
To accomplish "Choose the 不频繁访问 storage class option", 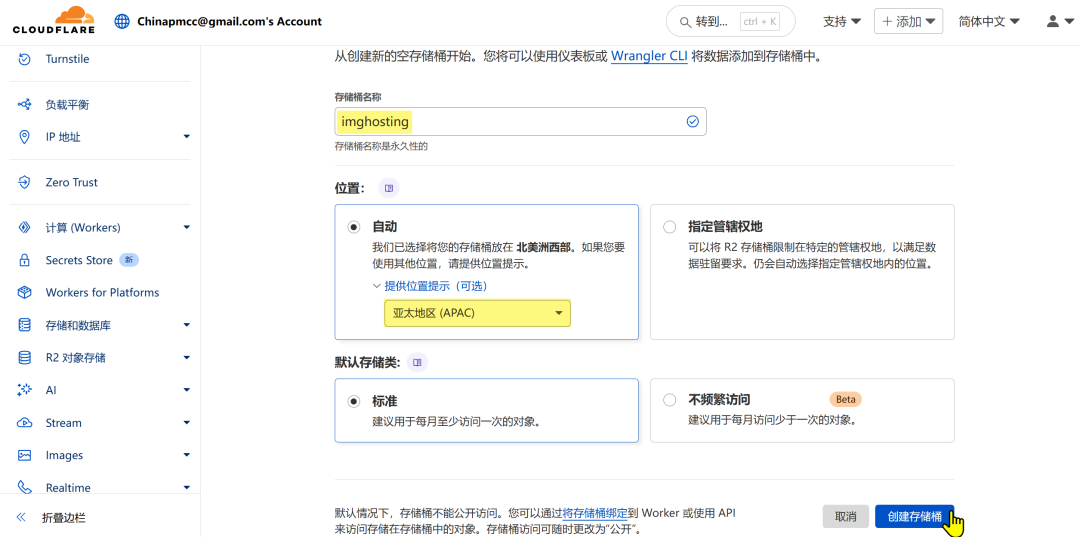I will click(669, 400).
